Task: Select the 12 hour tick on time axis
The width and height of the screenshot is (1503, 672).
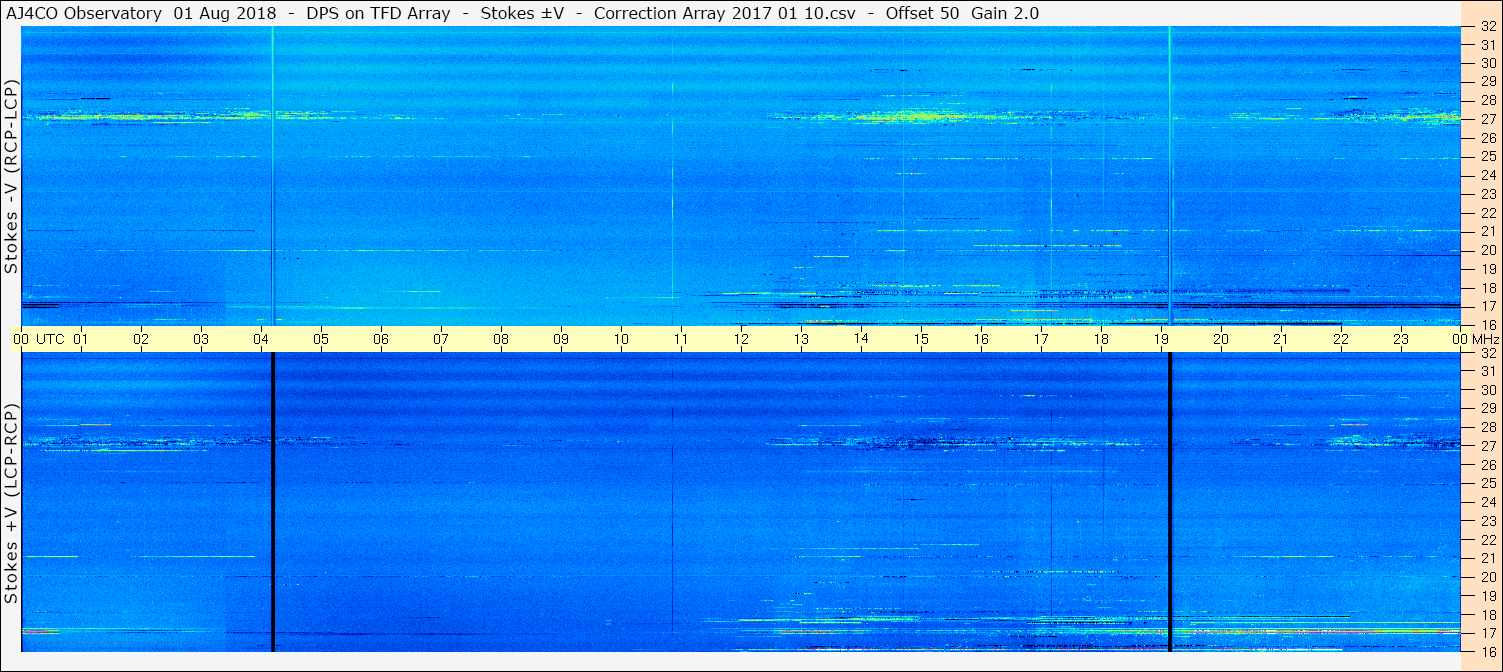Action: [x=741, y=340]
